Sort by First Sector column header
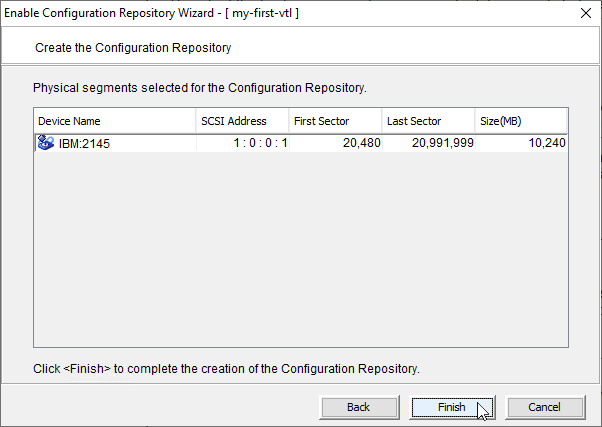This screenshot has height=427, width=602. click(x=335, y=121)
